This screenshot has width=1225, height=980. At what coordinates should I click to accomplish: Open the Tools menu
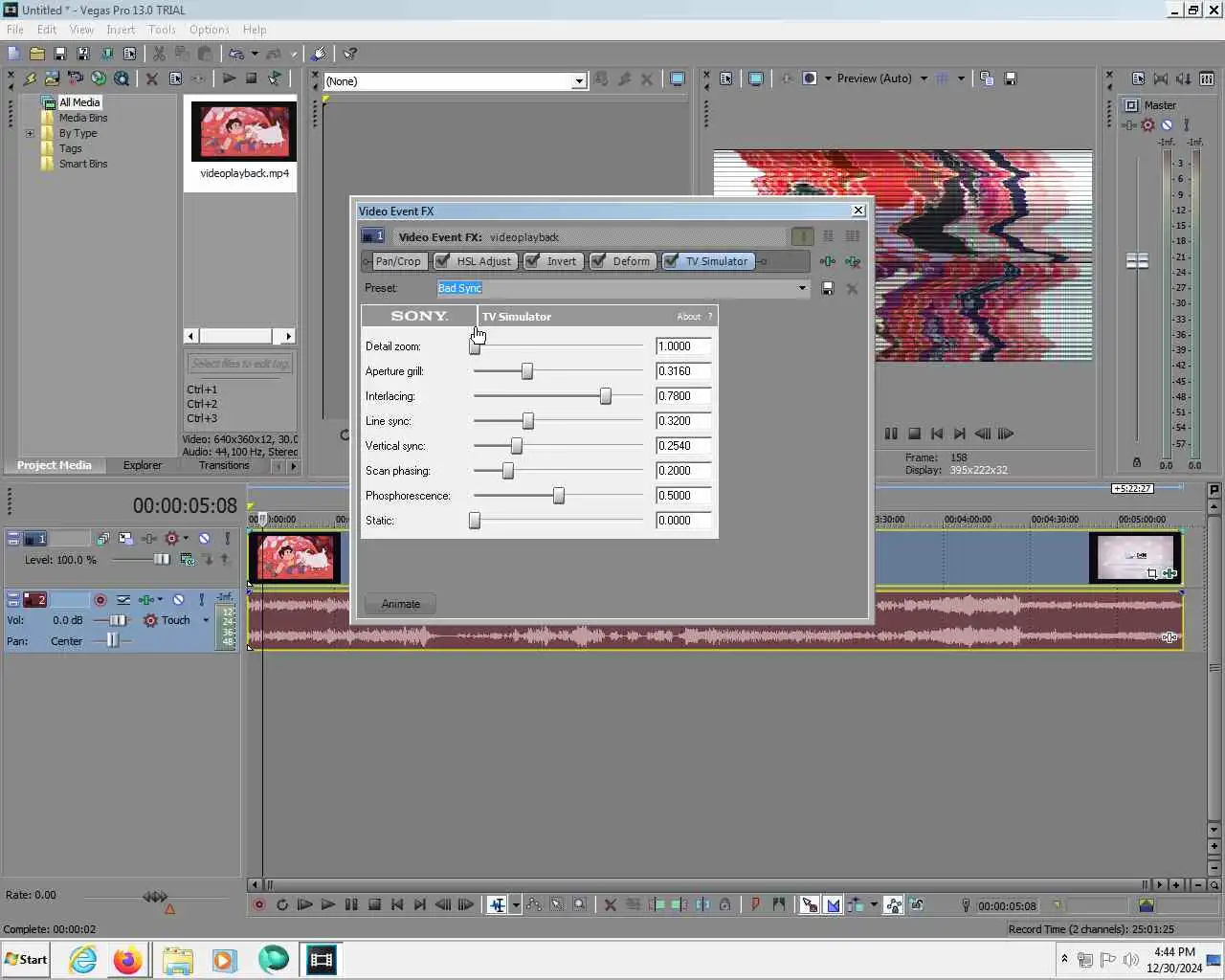[162, 30]
